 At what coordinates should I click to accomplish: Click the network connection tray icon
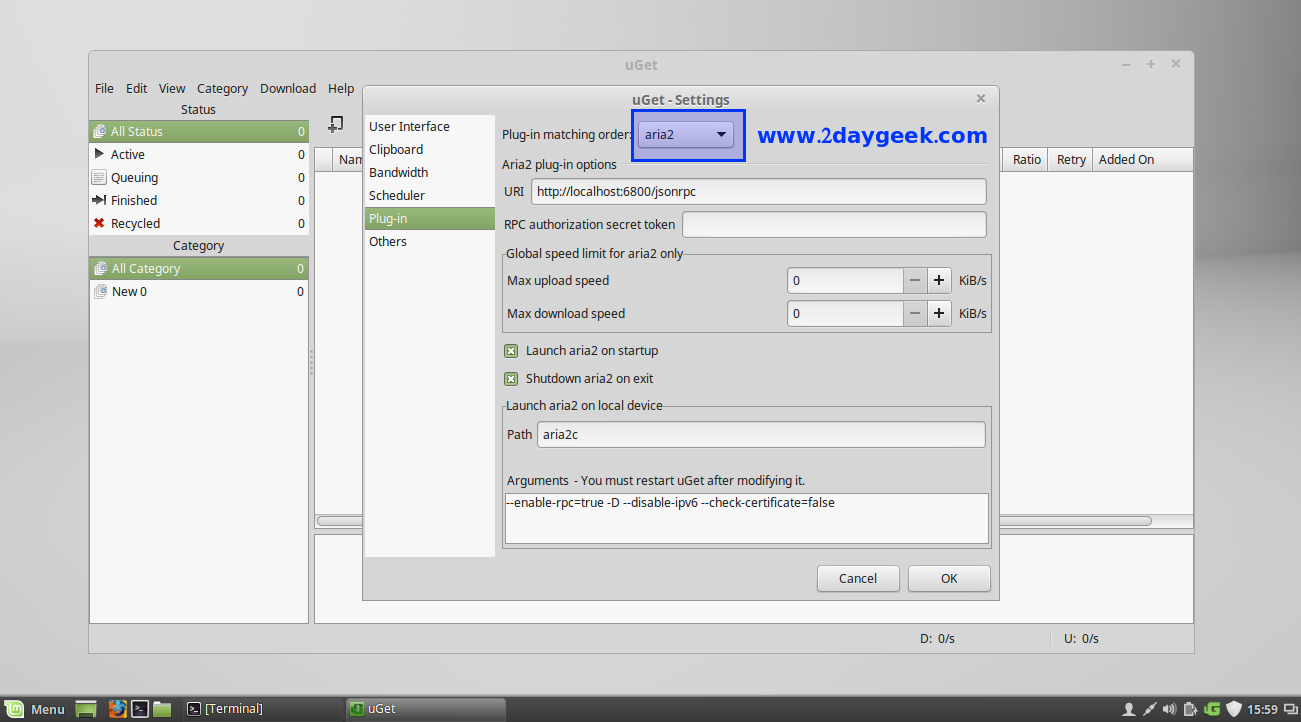point(1150,709)
